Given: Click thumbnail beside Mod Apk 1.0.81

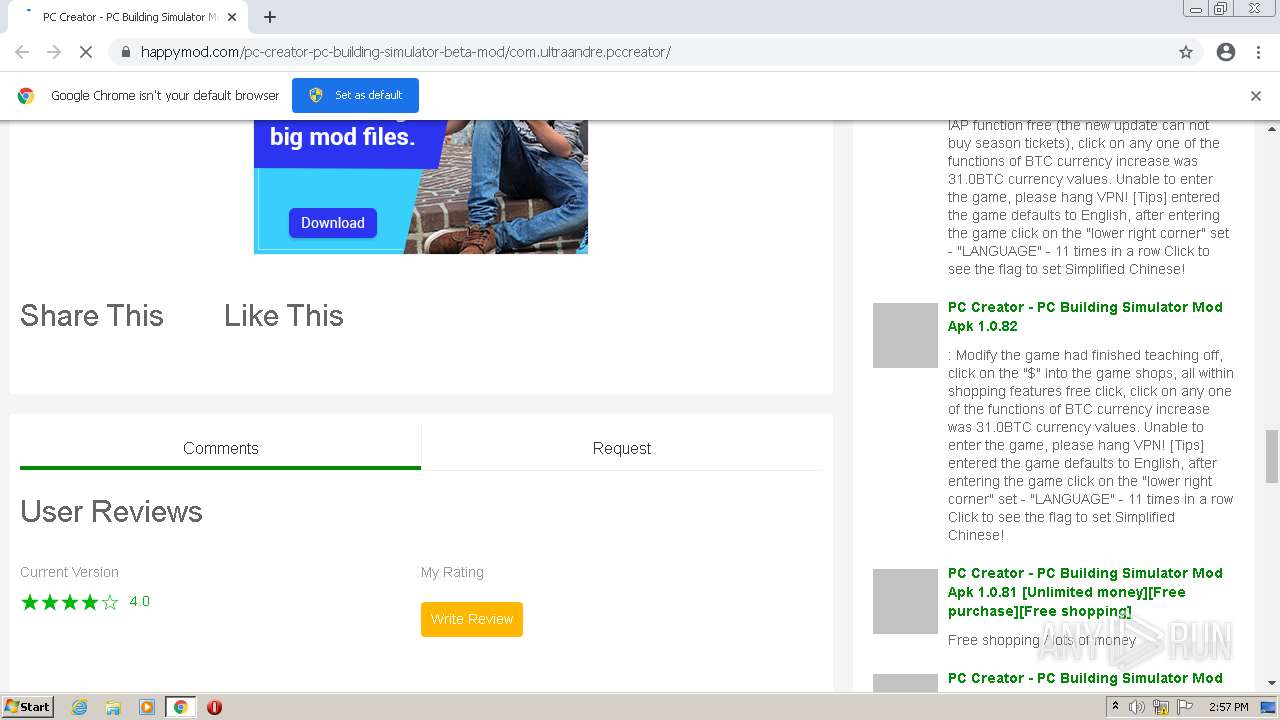Looking at the screenshot, I should (905, 601).
